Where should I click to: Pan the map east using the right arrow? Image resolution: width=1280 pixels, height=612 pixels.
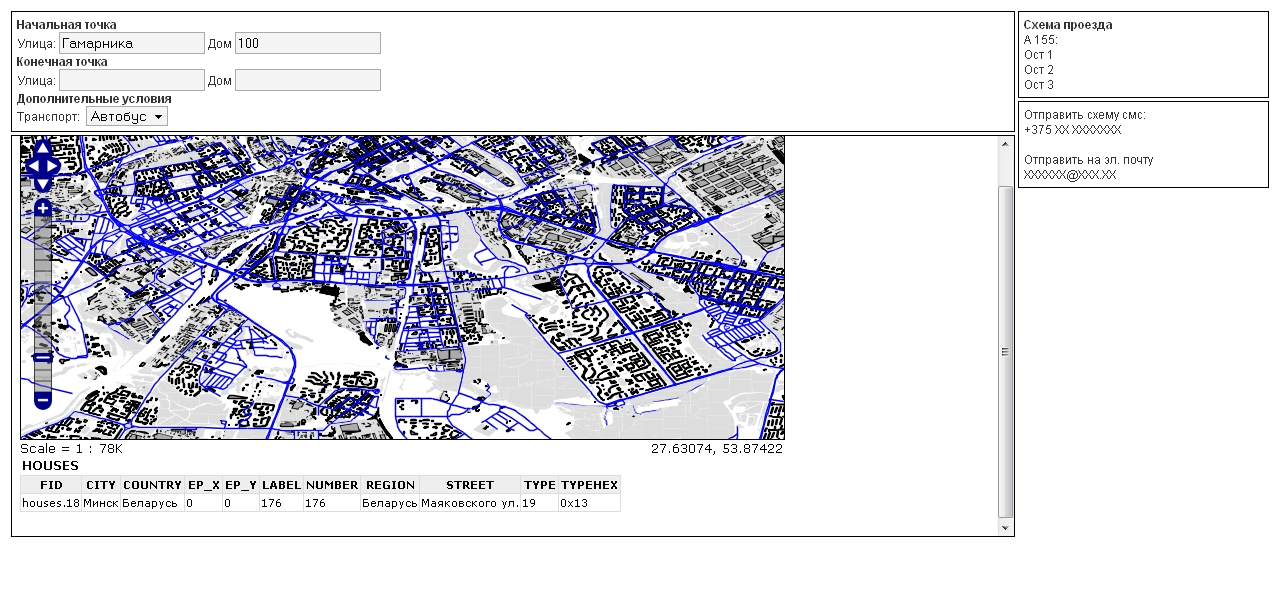pos(51,165)
